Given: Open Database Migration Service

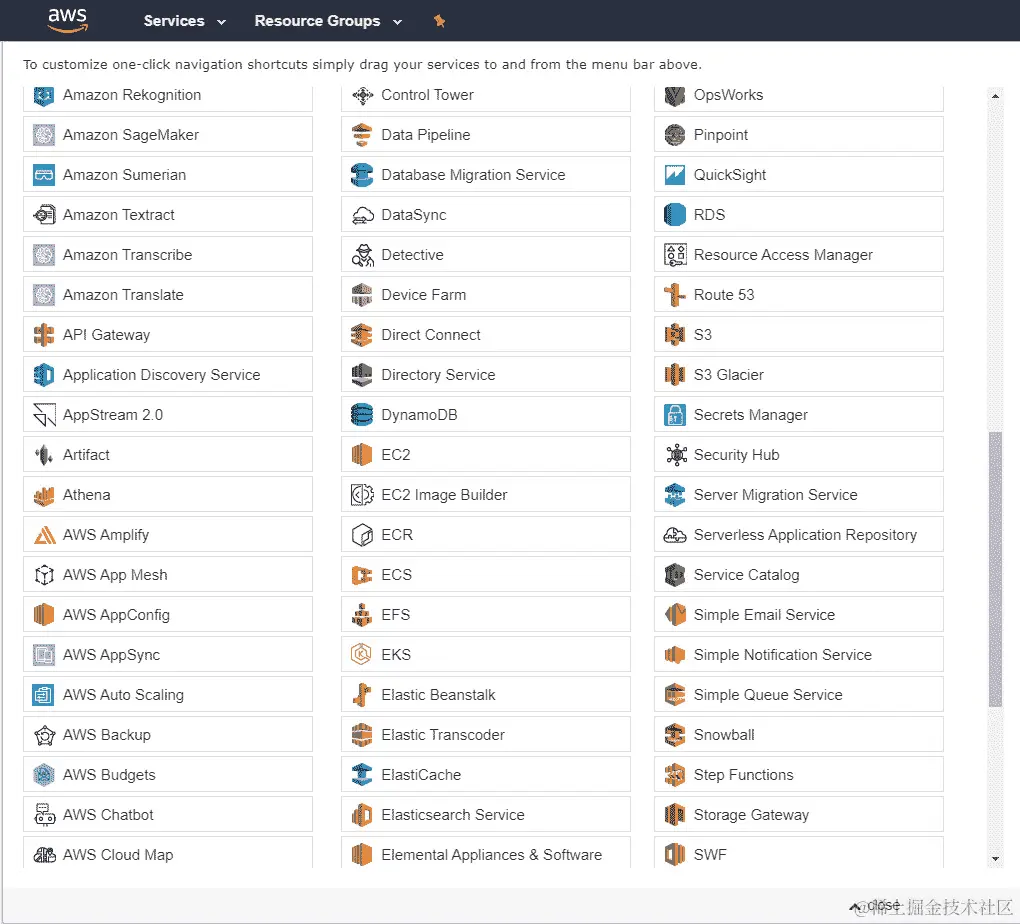Looking at the screenshot, I should 486,175.
